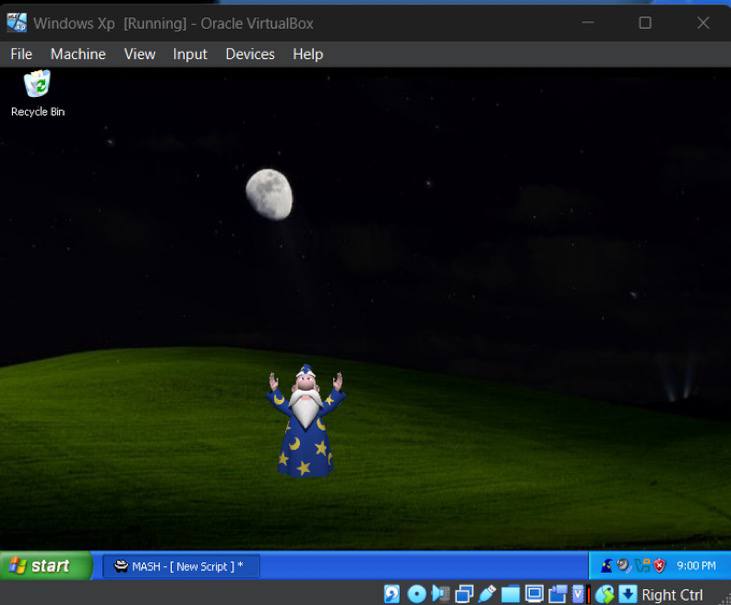This screenshot has height=605, width=731.
Task: Click the keyboard capture down-arrow icon
Action: [x=628, y=594]
